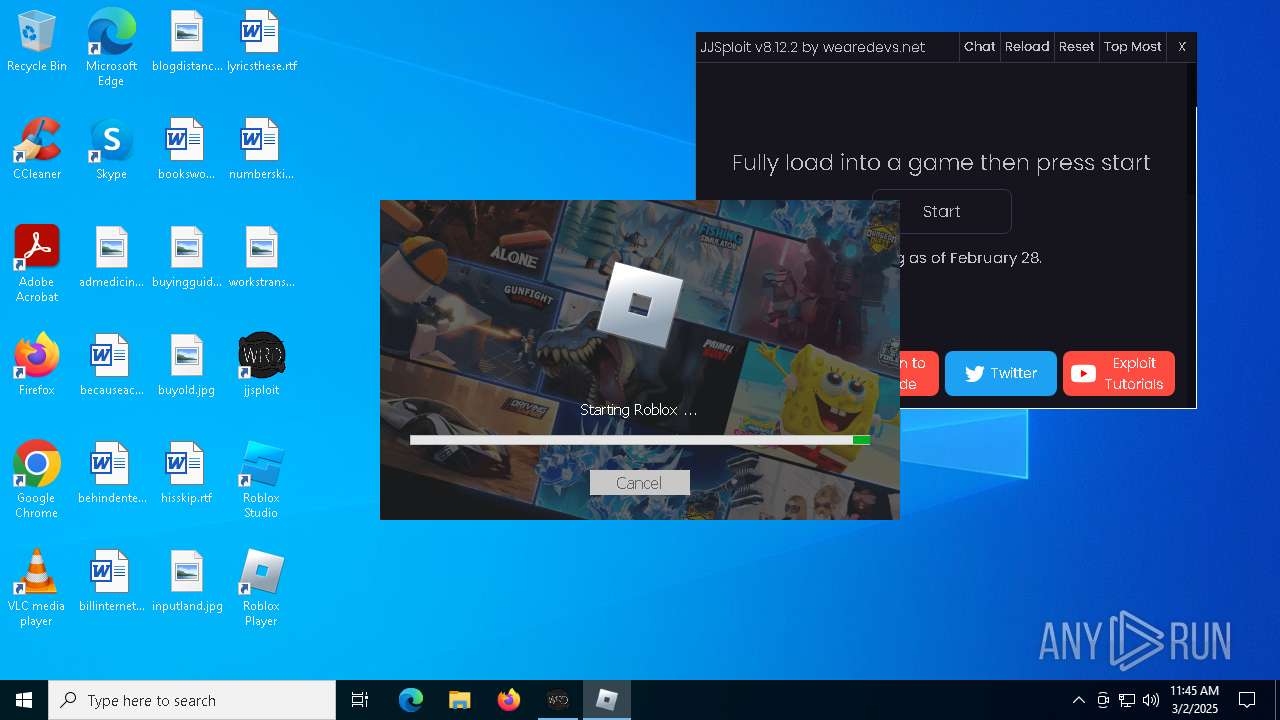Open Exploit Tutorials YouTube button
This screenshot has height=720, width=1280.
pos(1119,373)
